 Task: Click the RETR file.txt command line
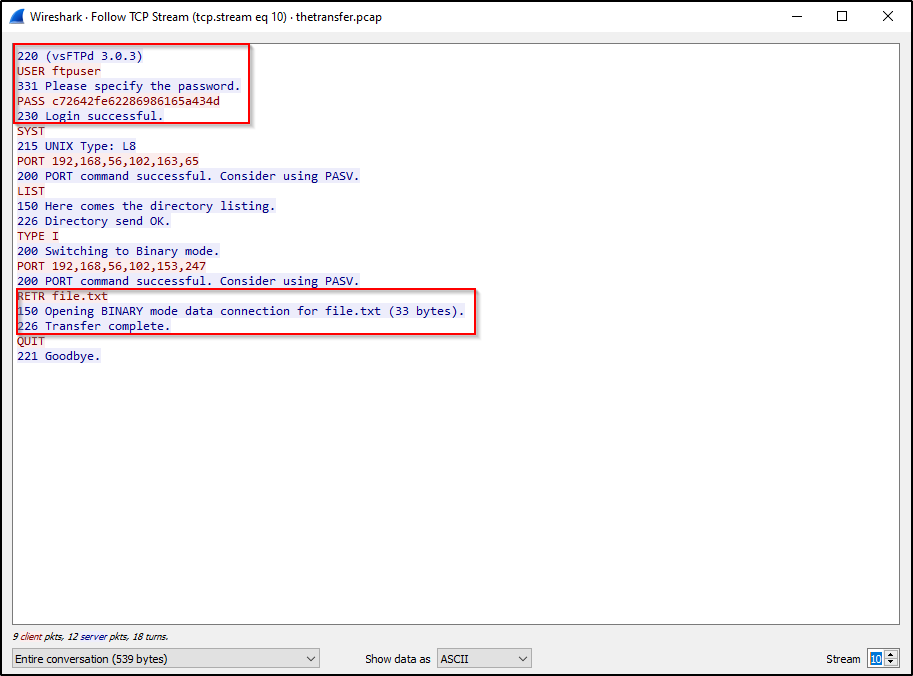click(62, 296)
